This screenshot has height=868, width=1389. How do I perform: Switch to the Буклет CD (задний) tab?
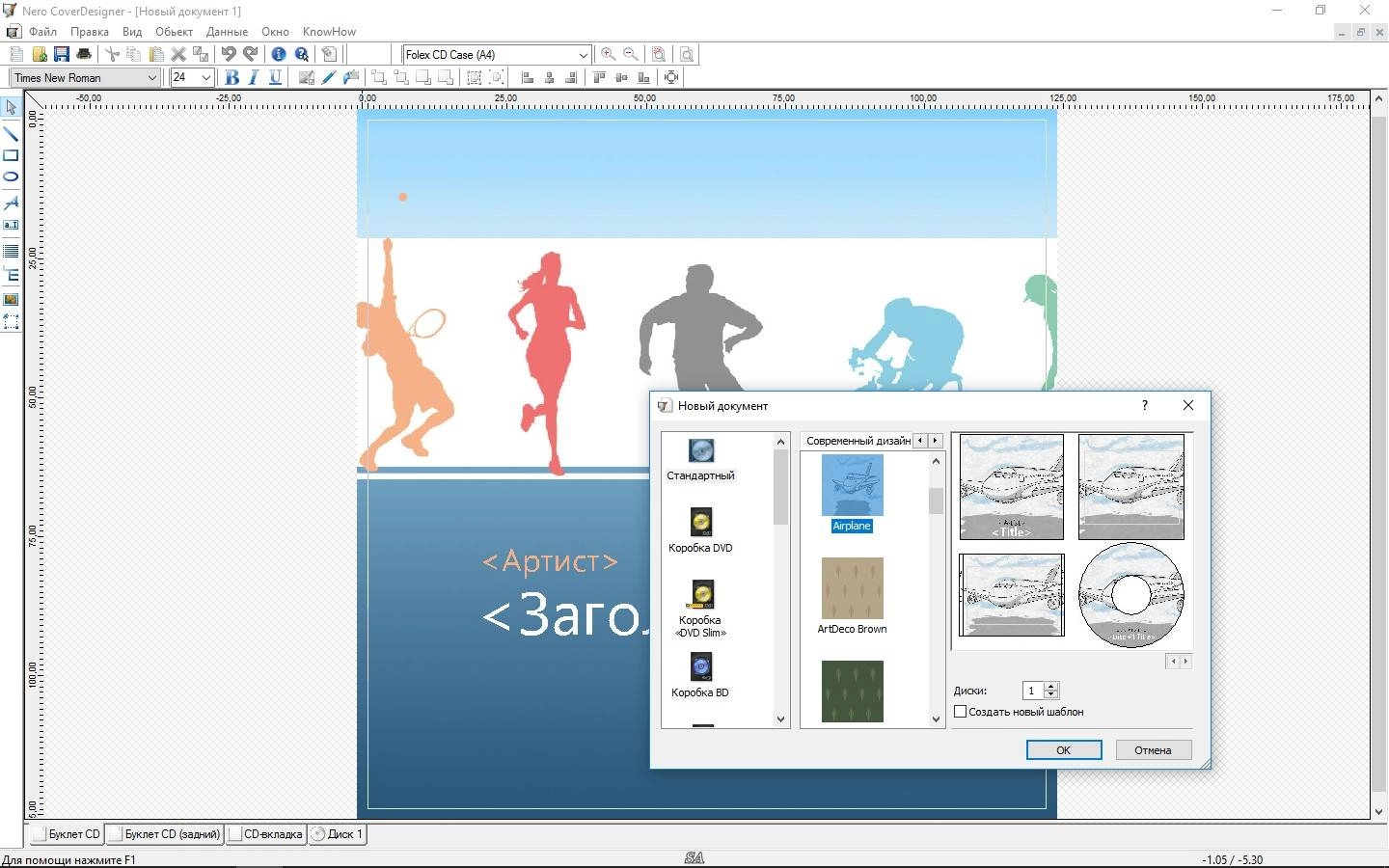164,834
